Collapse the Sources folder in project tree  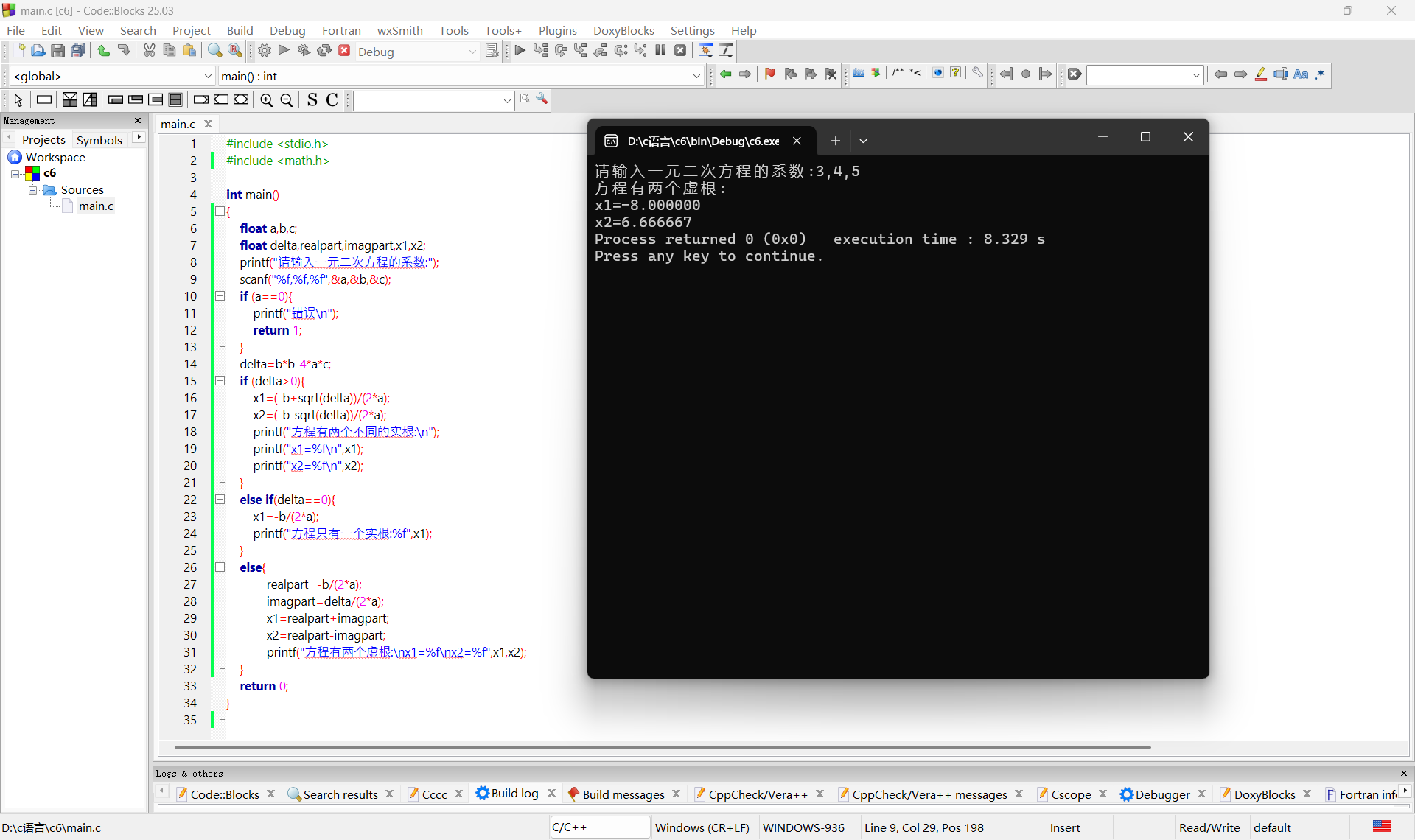[32, 190]
